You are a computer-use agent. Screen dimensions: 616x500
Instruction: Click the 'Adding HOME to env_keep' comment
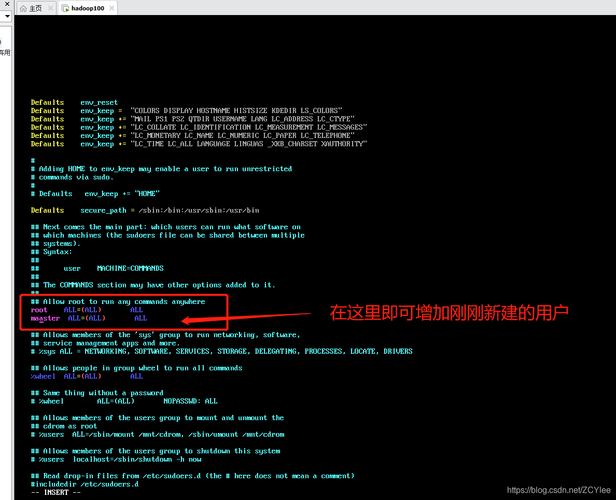[161, 169]
